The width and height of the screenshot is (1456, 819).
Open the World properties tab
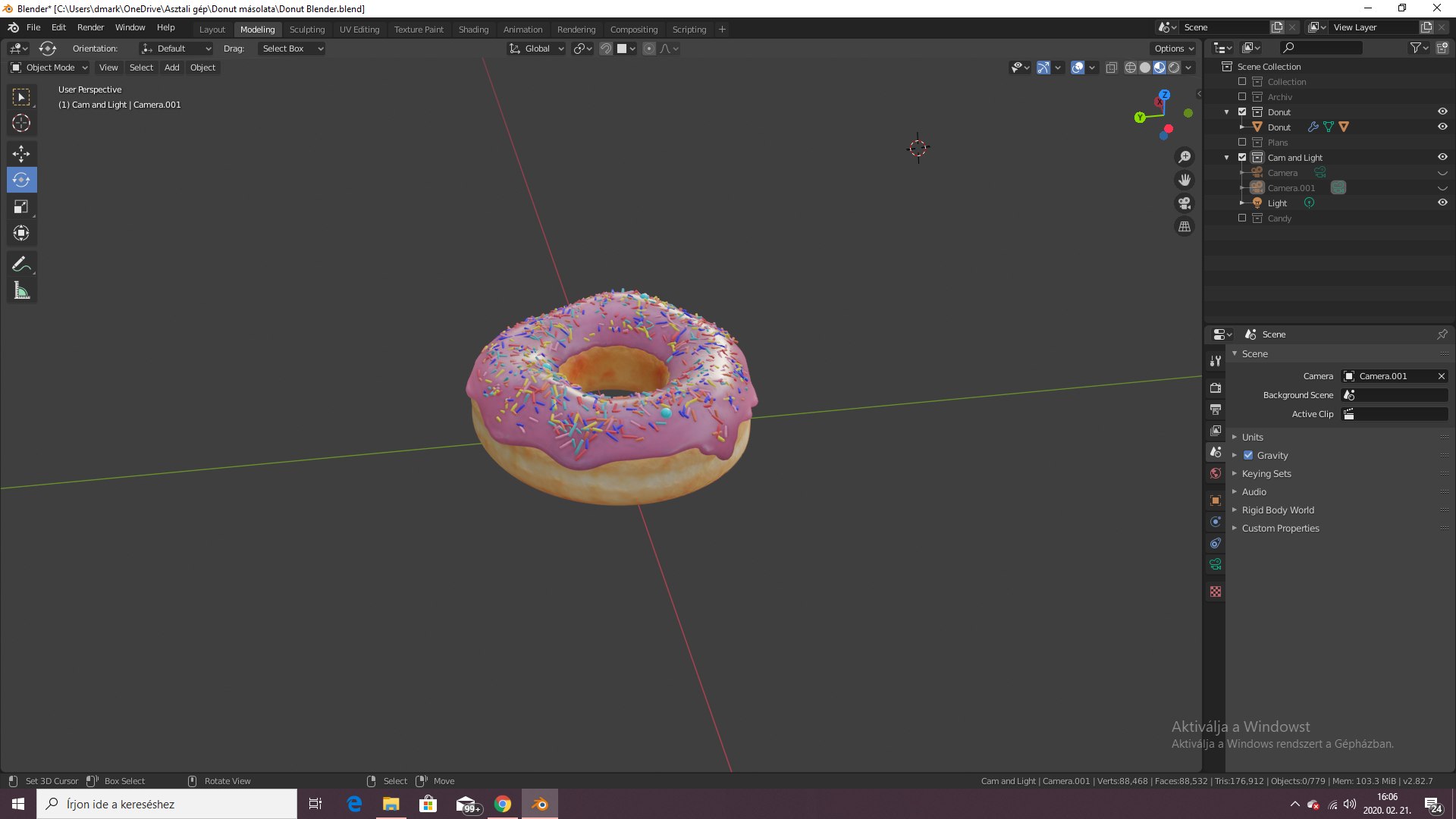(x=1216, y=473)
